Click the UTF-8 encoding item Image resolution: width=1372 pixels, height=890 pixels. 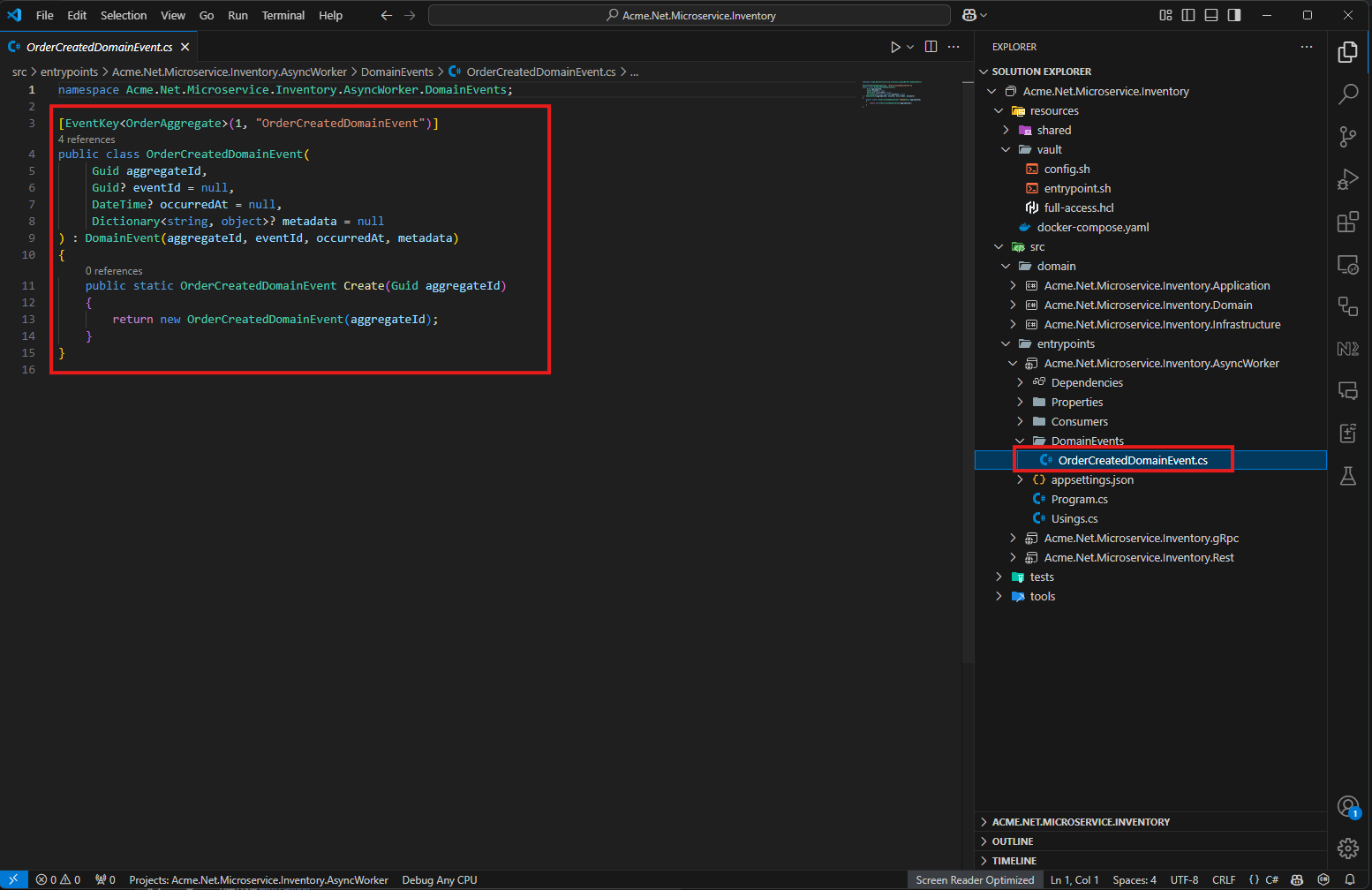(x=1184, y=880)
